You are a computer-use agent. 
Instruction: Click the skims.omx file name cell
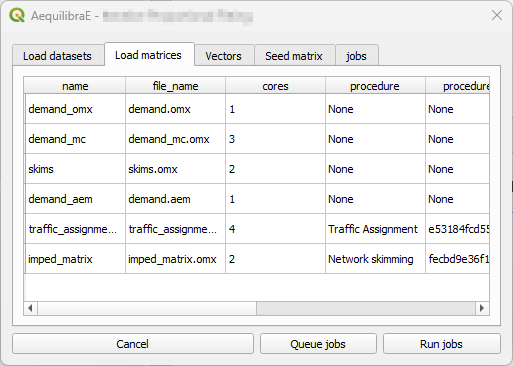click(175, 169)
